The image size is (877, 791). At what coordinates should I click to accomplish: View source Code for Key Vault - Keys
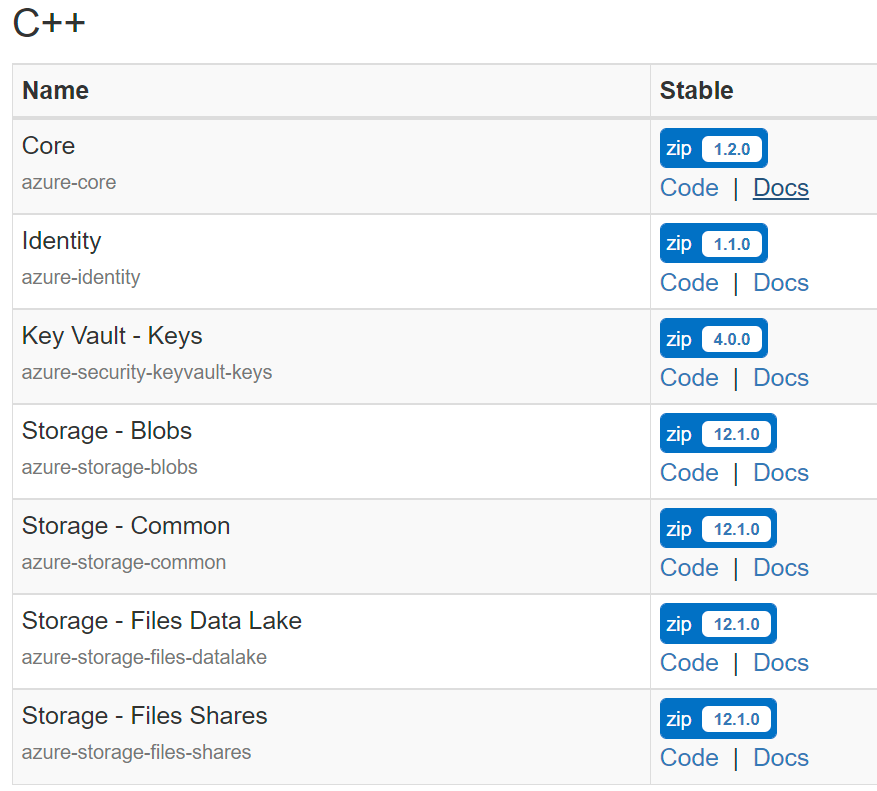click(x=689, y=377)
